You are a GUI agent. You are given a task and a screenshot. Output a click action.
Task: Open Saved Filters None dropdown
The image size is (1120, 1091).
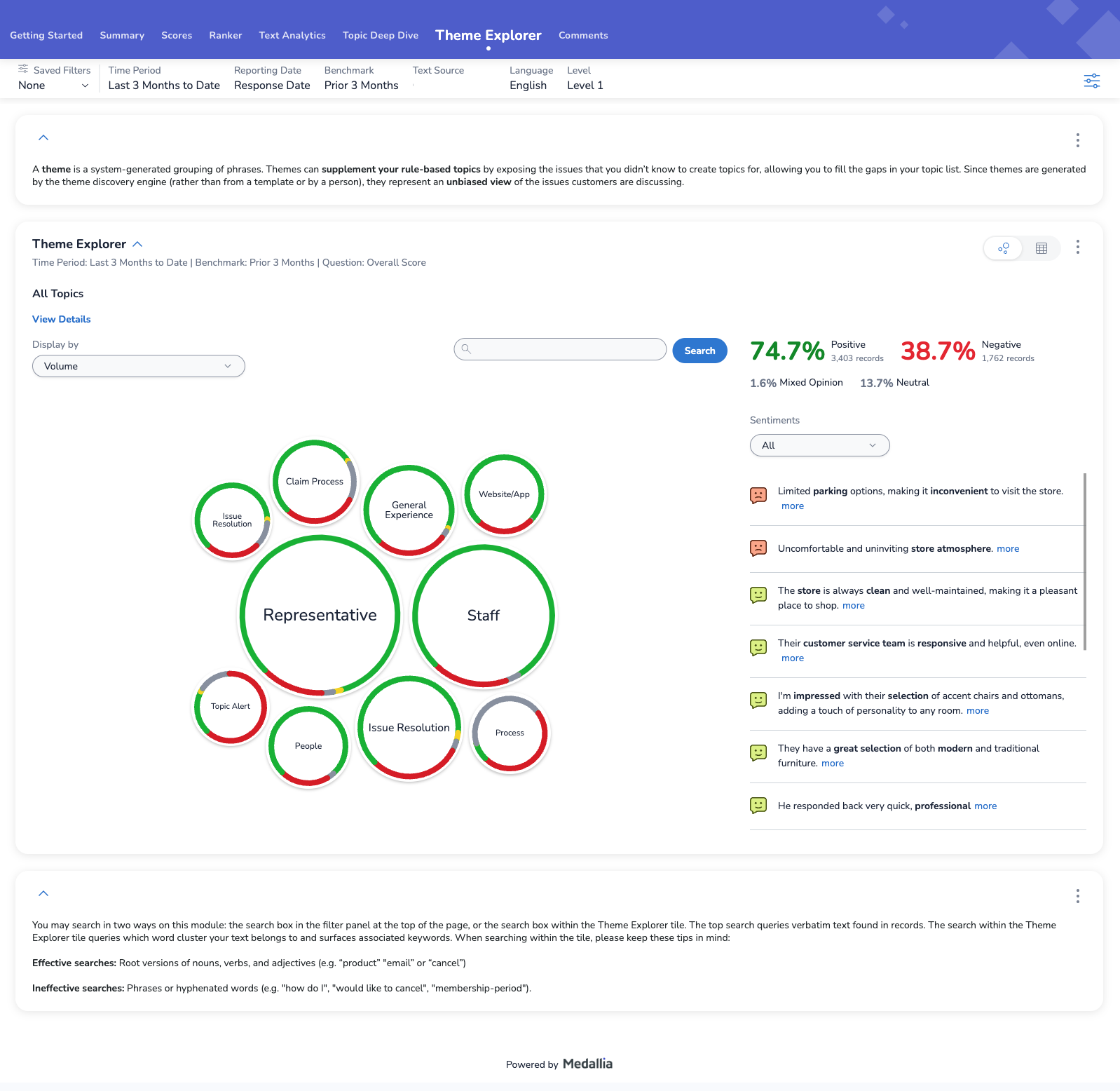pos(53,86)
